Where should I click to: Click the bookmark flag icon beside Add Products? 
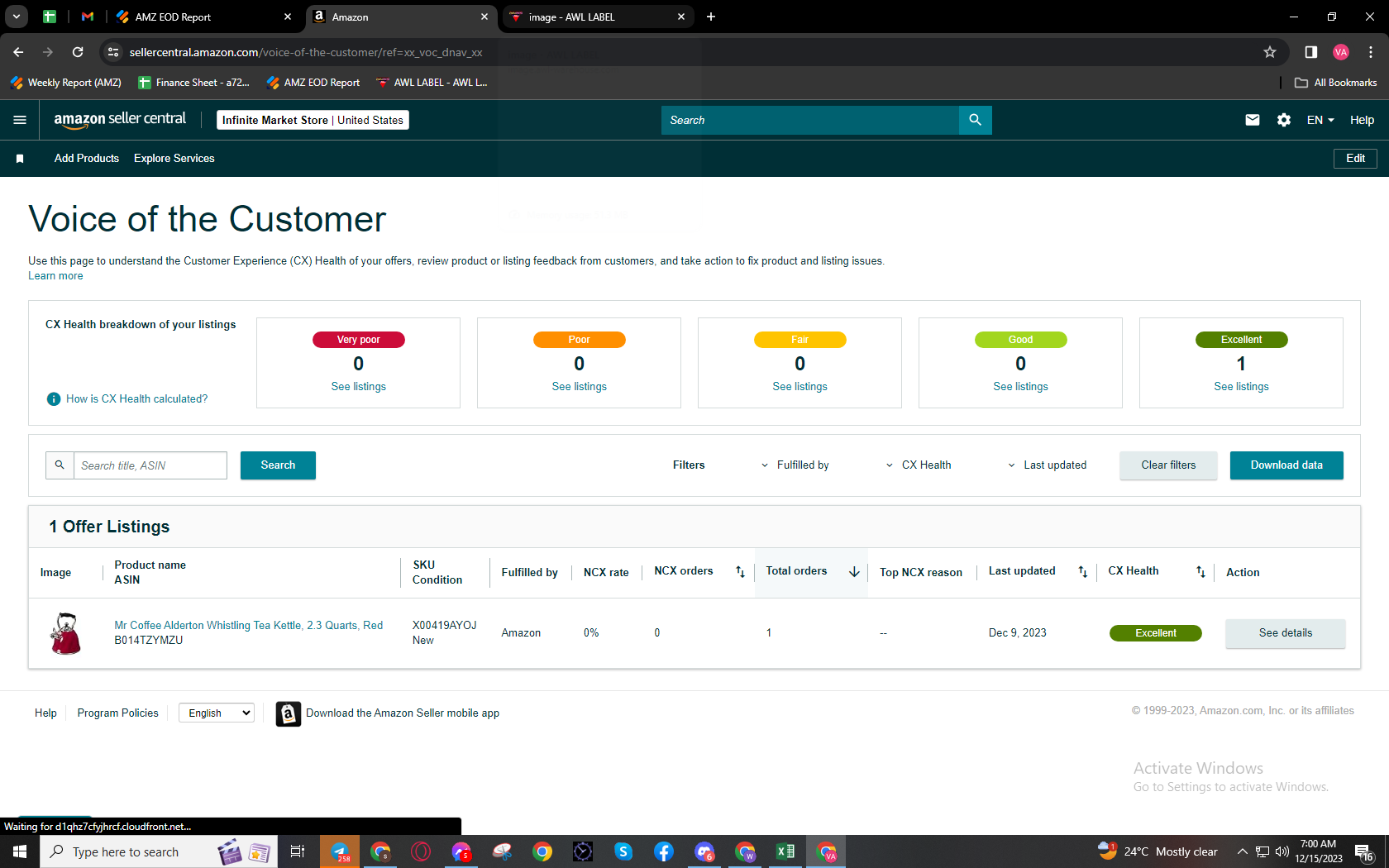pos(20,159)
